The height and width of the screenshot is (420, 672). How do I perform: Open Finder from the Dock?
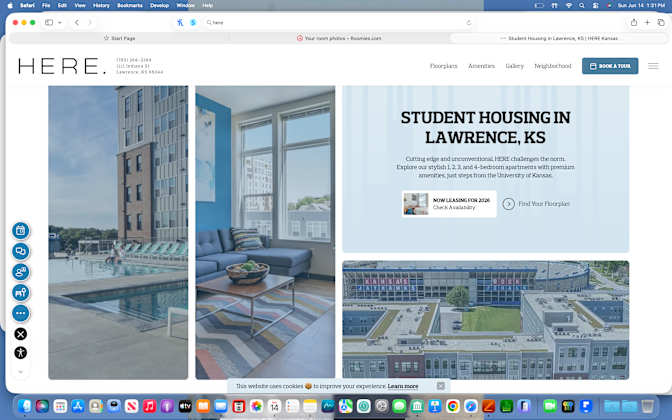(x=25, y=406)
